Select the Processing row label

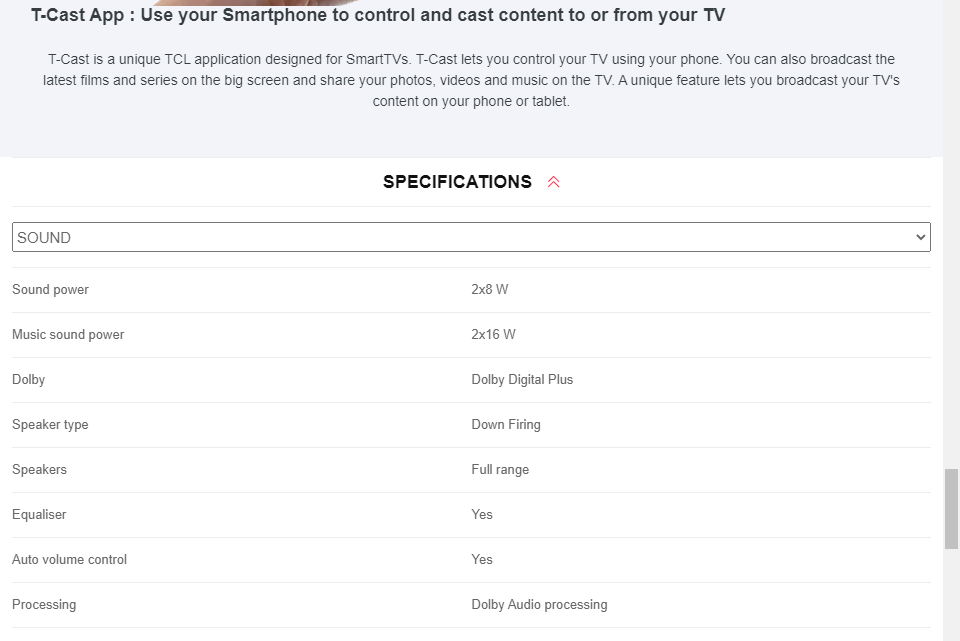pyautogui.click(x=44, y=604)
